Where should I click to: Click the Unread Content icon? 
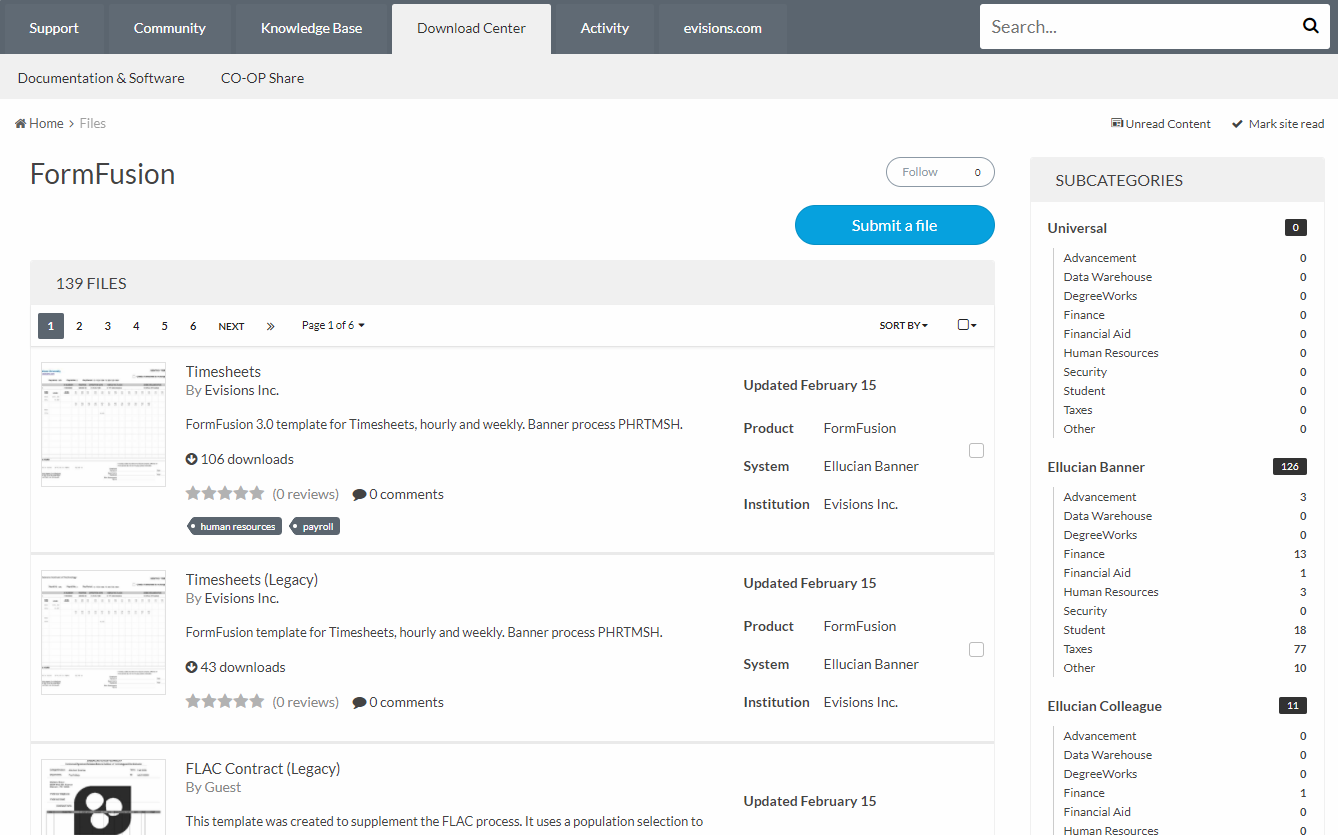pos(1117,124)
